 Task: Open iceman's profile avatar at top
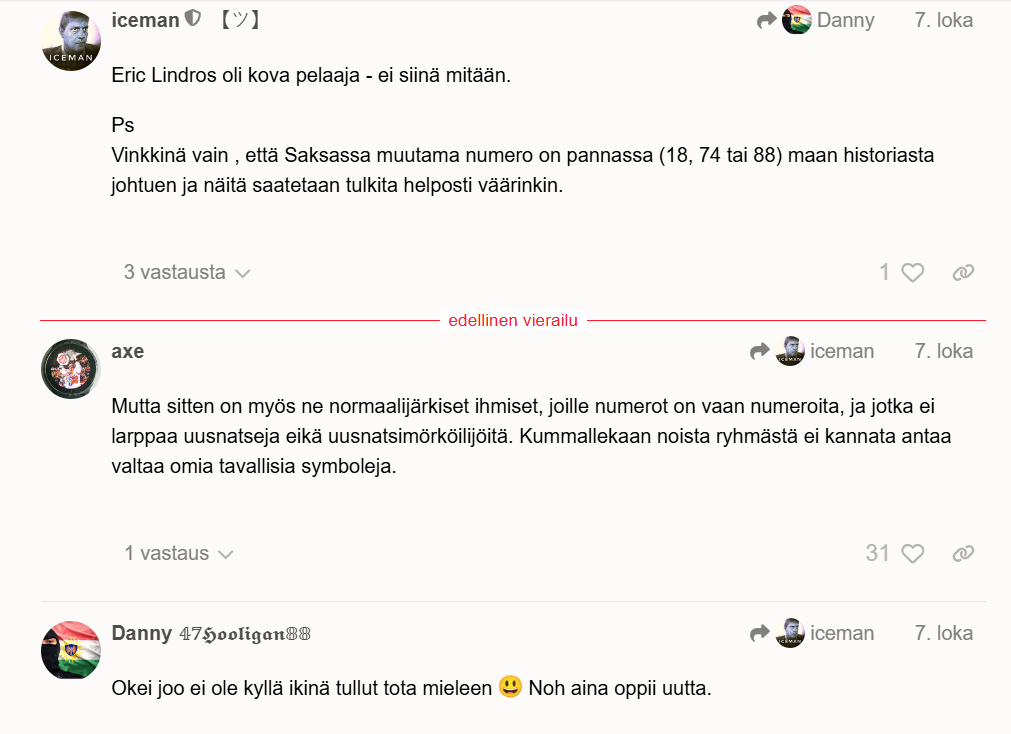(x=71, y=41)
